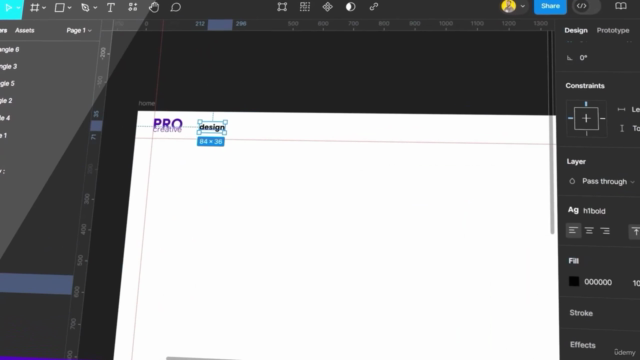Screen dimensions: 640x360
Task: Click the layer blend mode drop icon
Action: 572,181
